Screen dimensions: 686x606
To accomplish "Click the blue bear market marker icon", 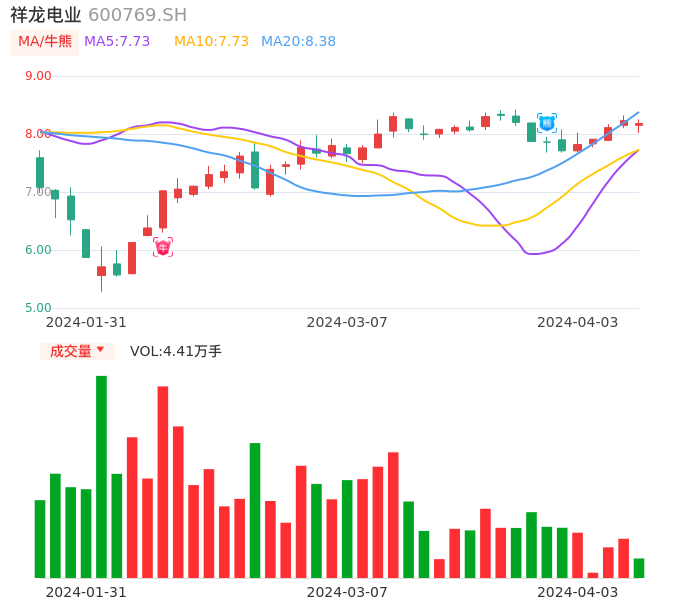I will pos(547,123).
